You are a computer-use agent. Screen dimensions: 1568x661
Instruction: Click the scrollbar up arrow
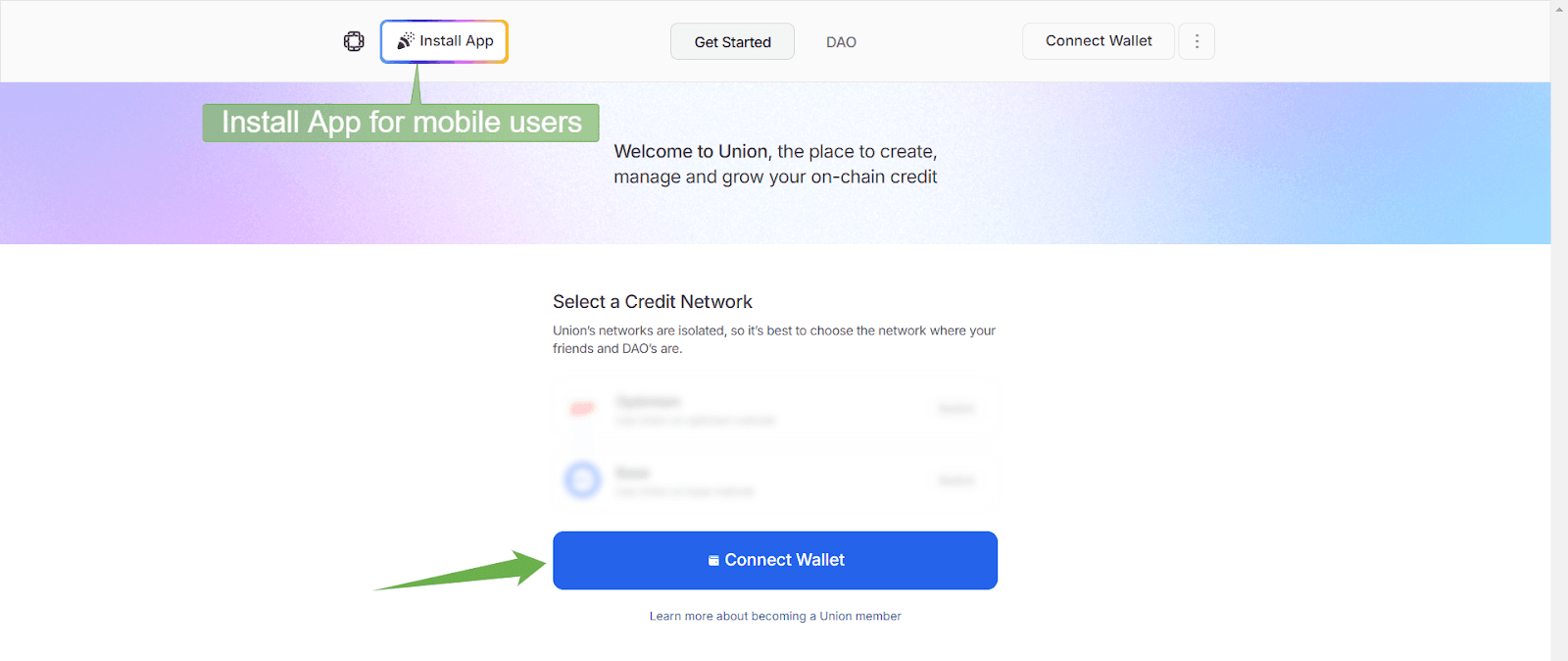tap(1559, 9)
